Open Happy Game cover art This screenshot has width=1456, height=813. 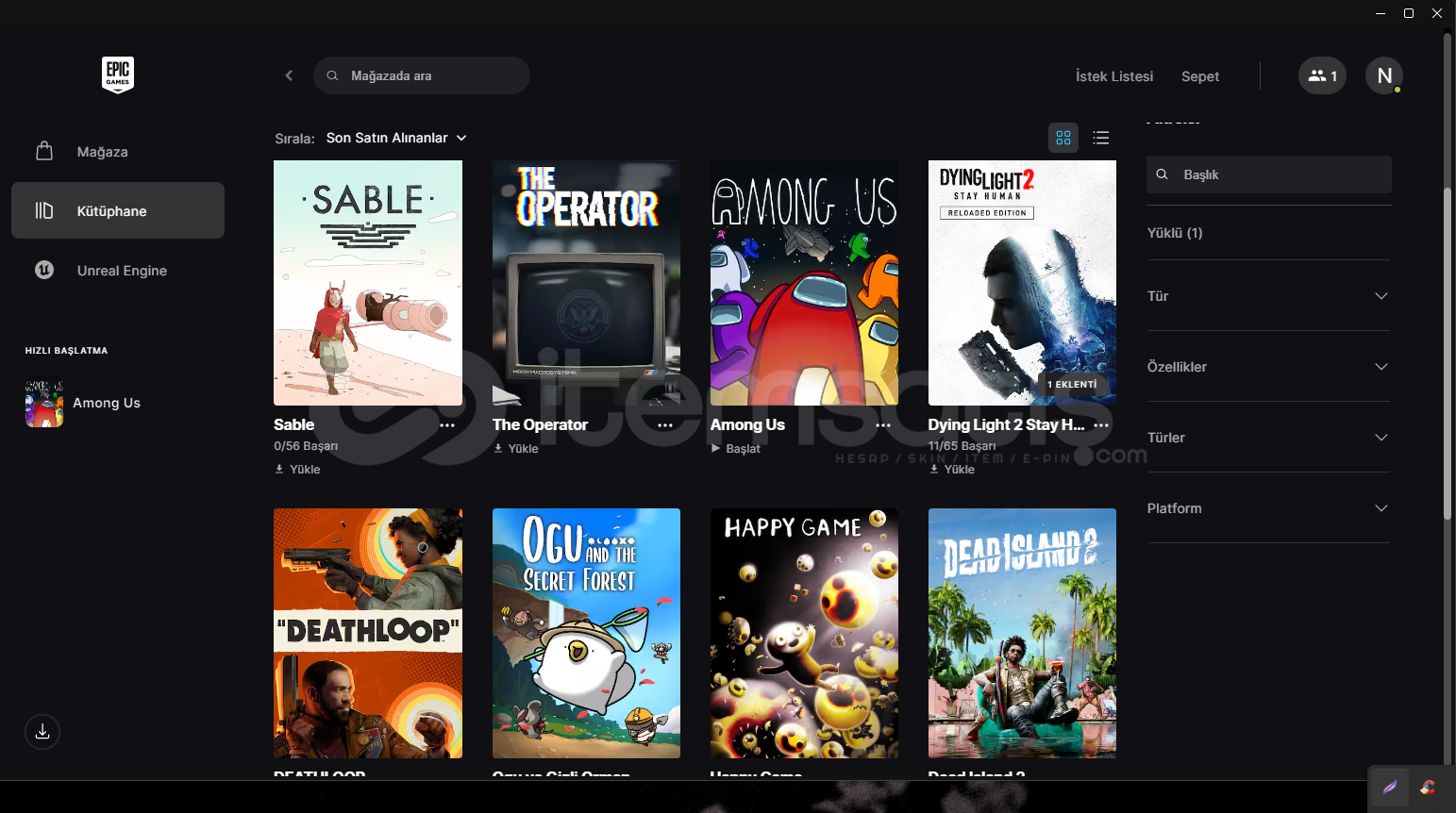pos(804,633)
